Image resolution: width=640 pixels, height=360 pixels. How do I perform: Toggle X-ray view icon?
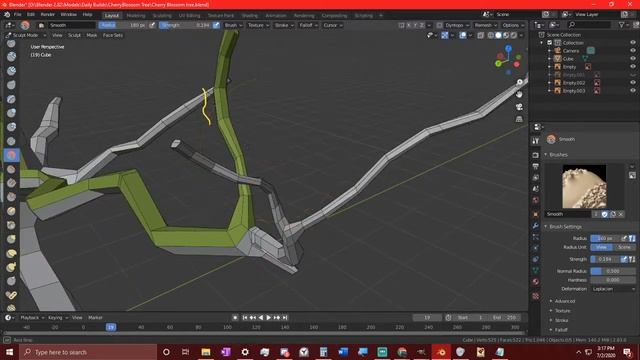pyautogui.click(x=481, y=36)
